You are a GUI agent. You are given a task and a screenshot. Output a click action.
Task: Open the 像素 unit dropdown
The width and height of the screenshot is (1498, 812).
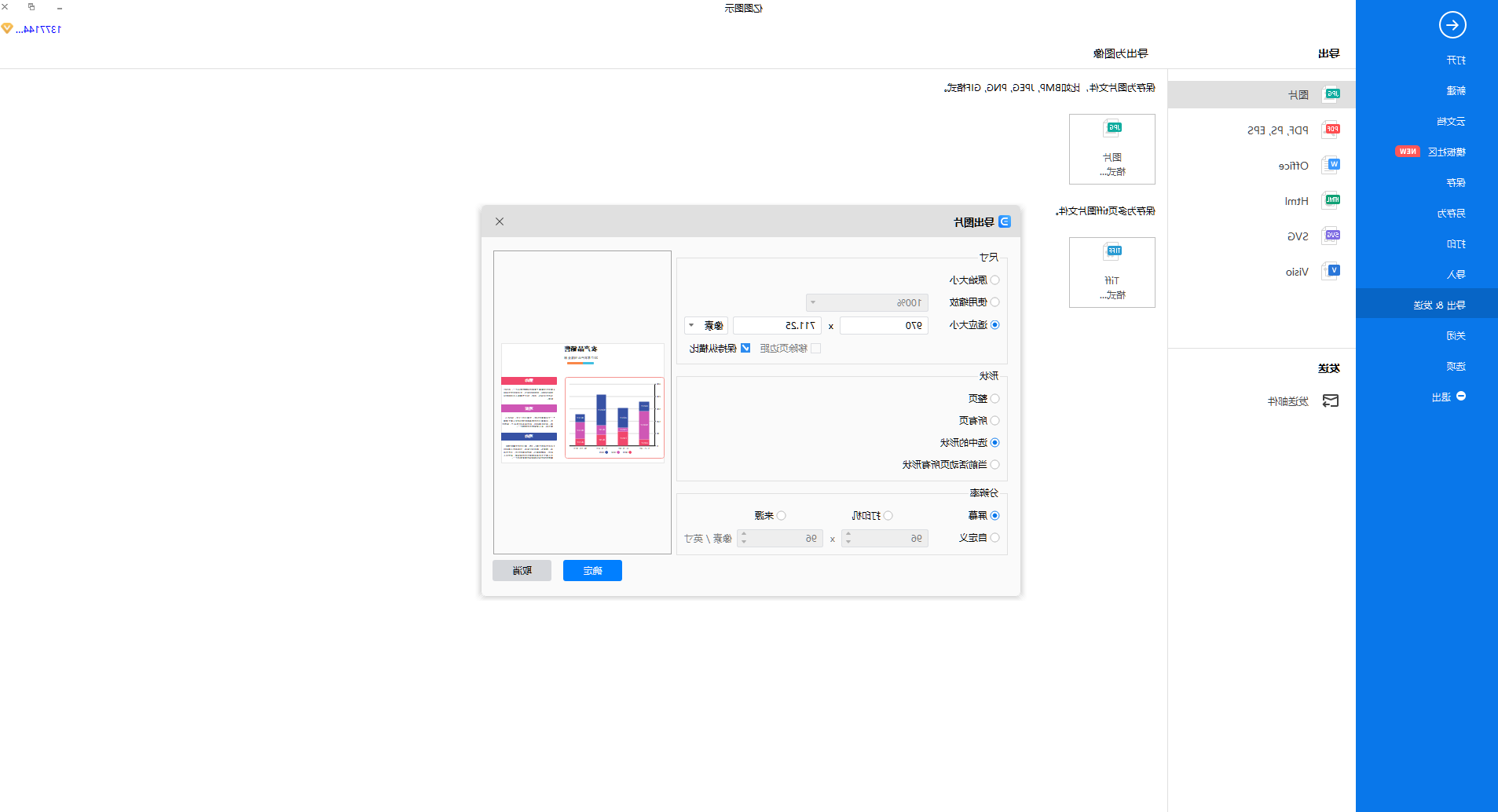(706, 326)
